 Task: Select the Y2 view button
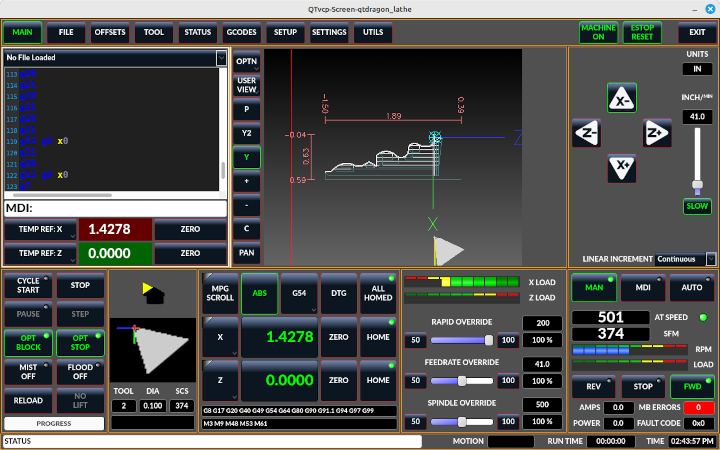click(x=246, y=133)
